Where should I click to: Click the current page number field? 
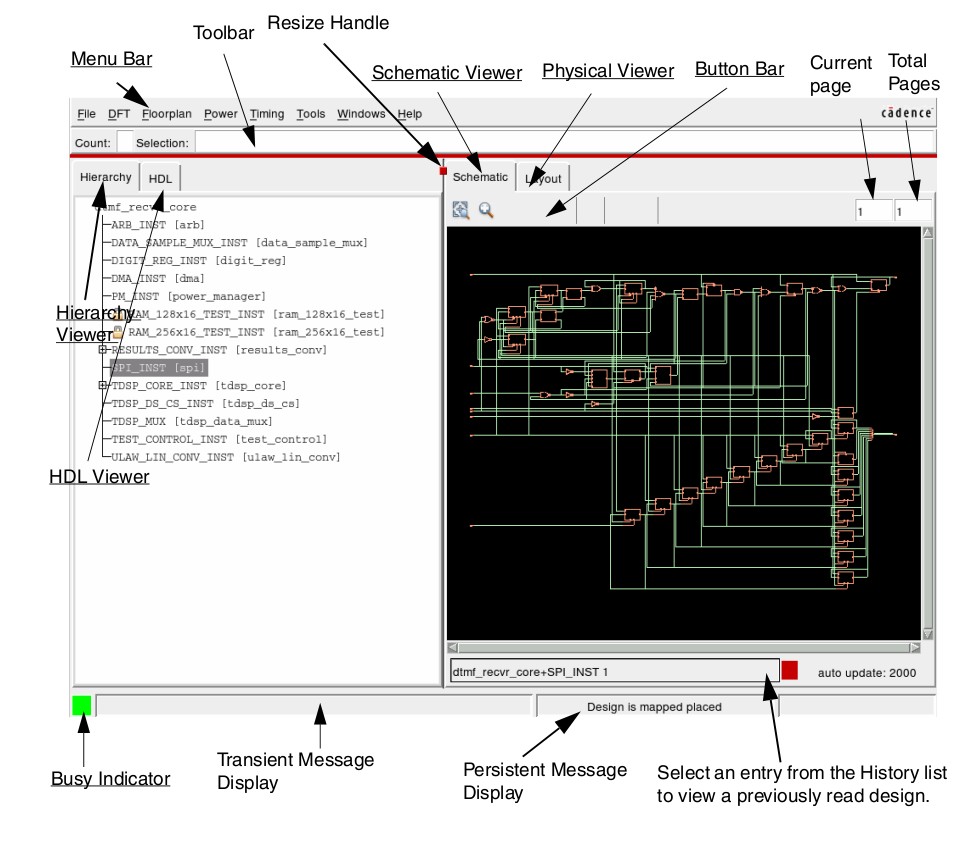coord(873,212)
